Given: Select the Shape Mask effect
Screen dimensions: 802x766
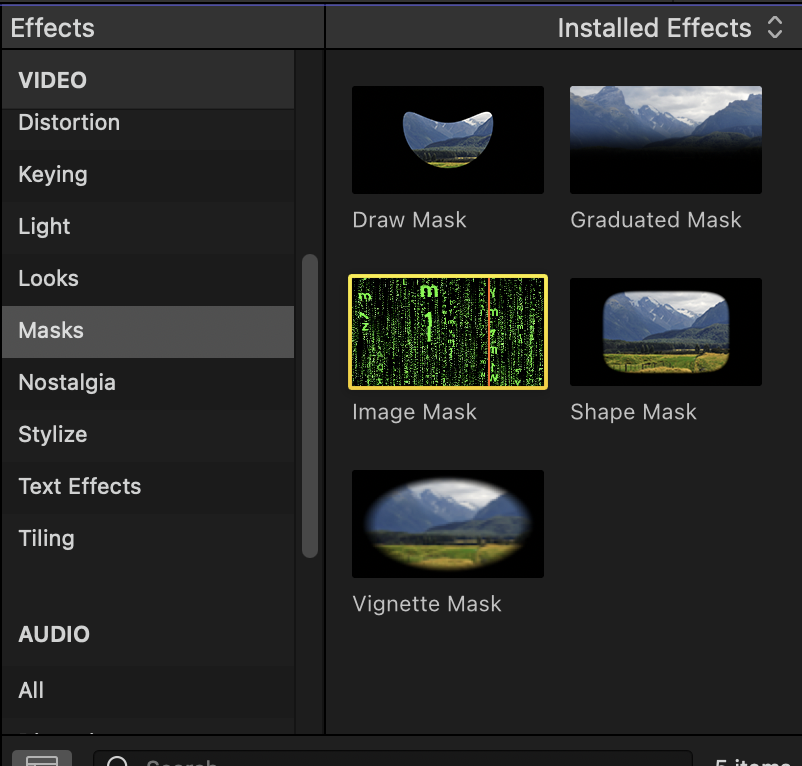Looking at the screenshot, I should (665, 331).
